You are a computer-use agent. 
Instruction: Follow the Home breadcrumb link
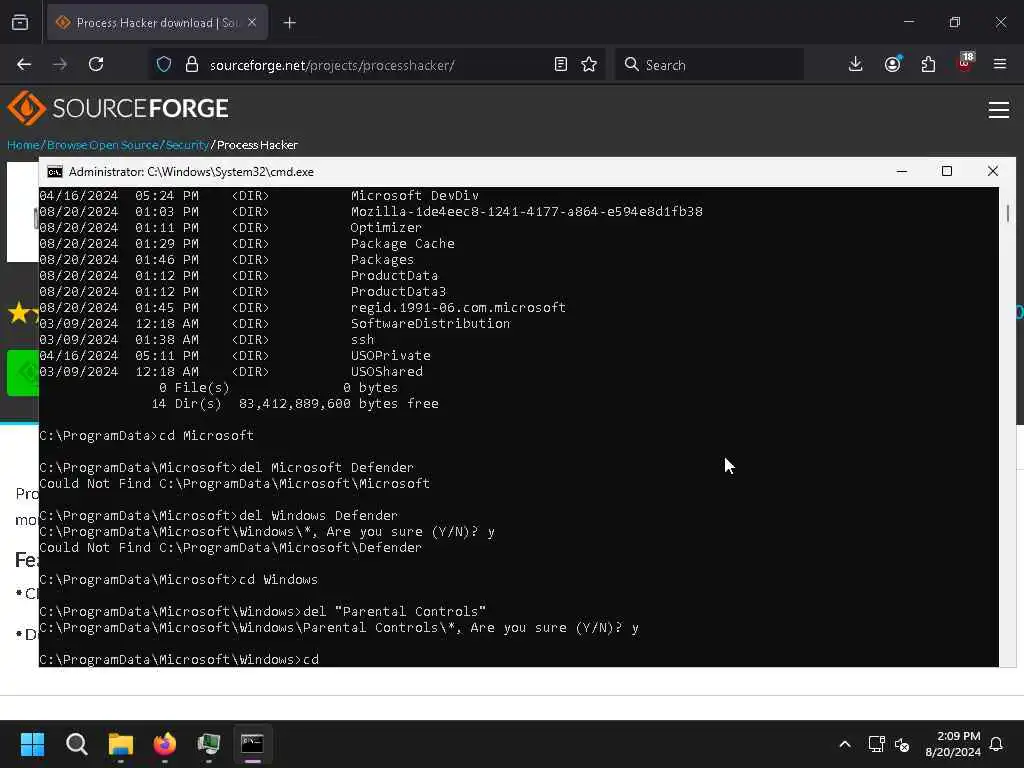[x=24, y=145]
